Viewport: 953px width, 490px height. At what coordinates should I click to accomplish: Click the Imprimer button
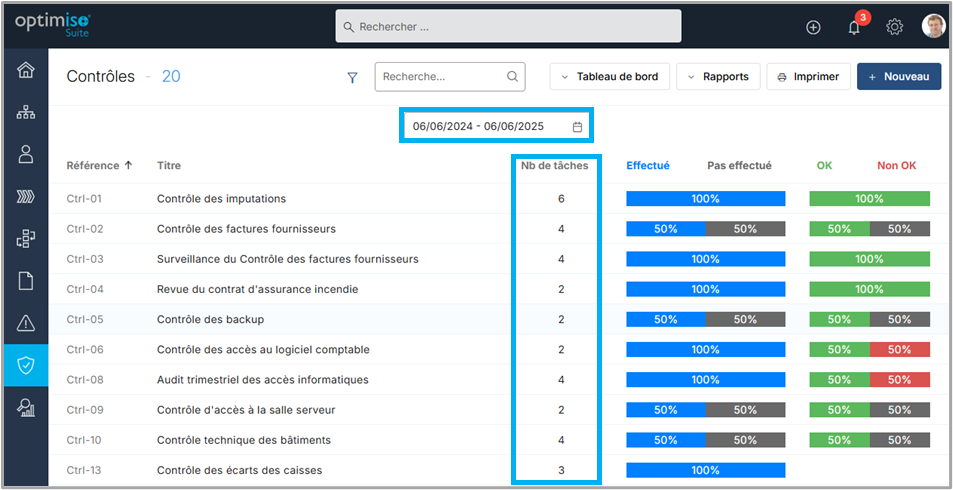point(808,77)
